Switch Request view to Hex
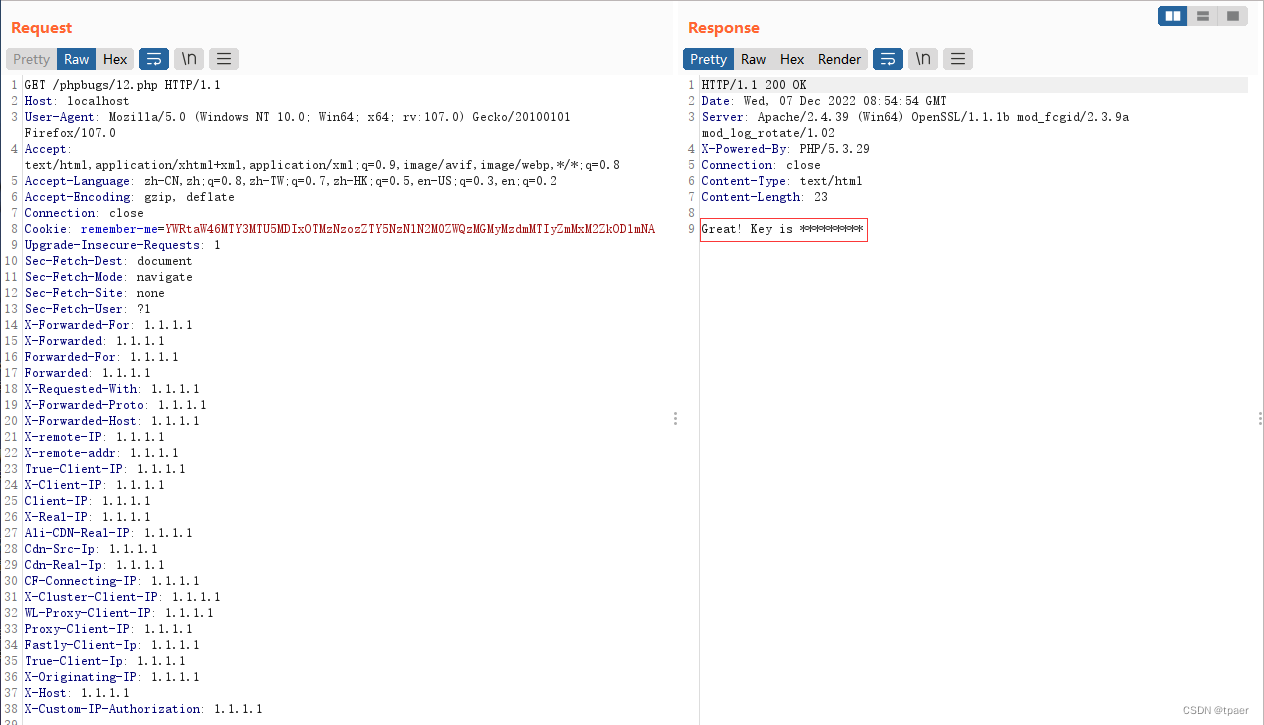Screen dimensions: 1264x725 (115, 59)
